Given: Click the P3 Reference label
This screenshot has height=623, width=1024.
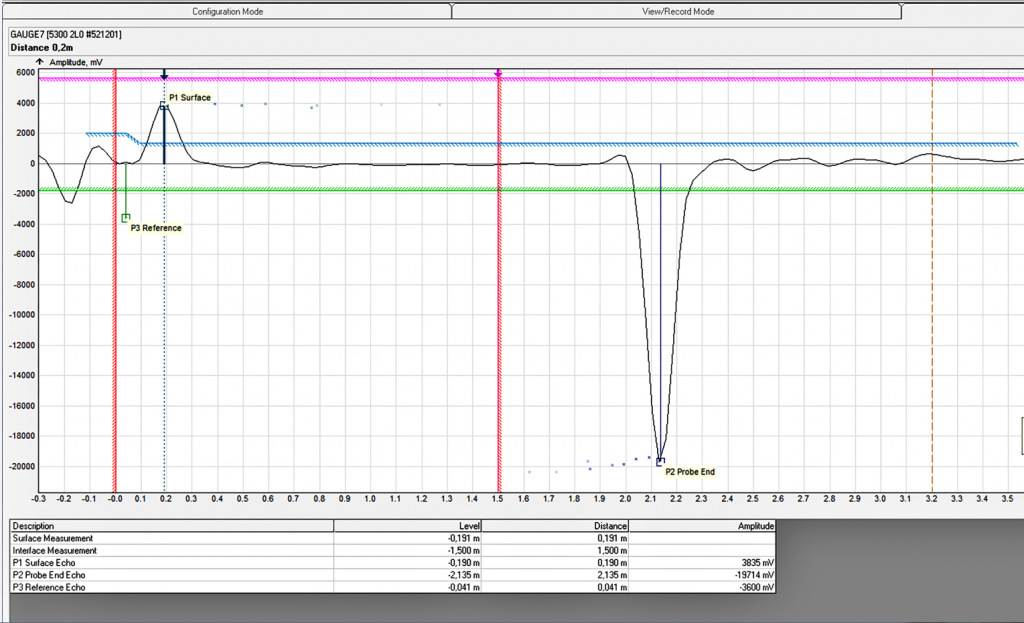Looking at the screenshot, I should point(156,228).
